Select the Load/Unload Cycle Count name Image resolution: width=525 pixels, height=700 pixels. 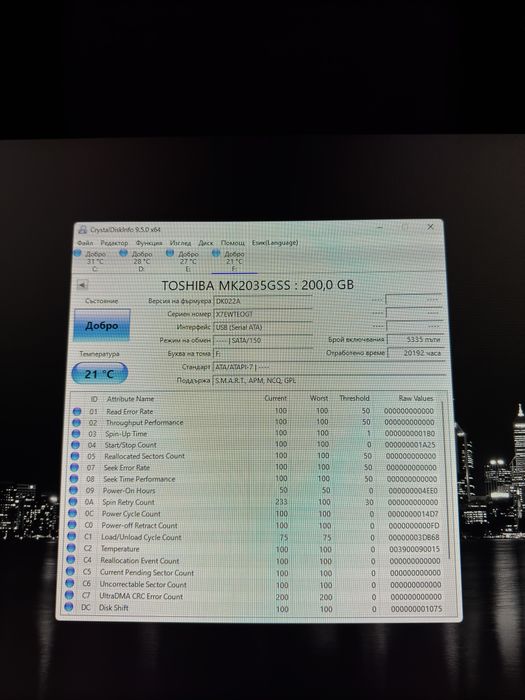click(141, 537)
